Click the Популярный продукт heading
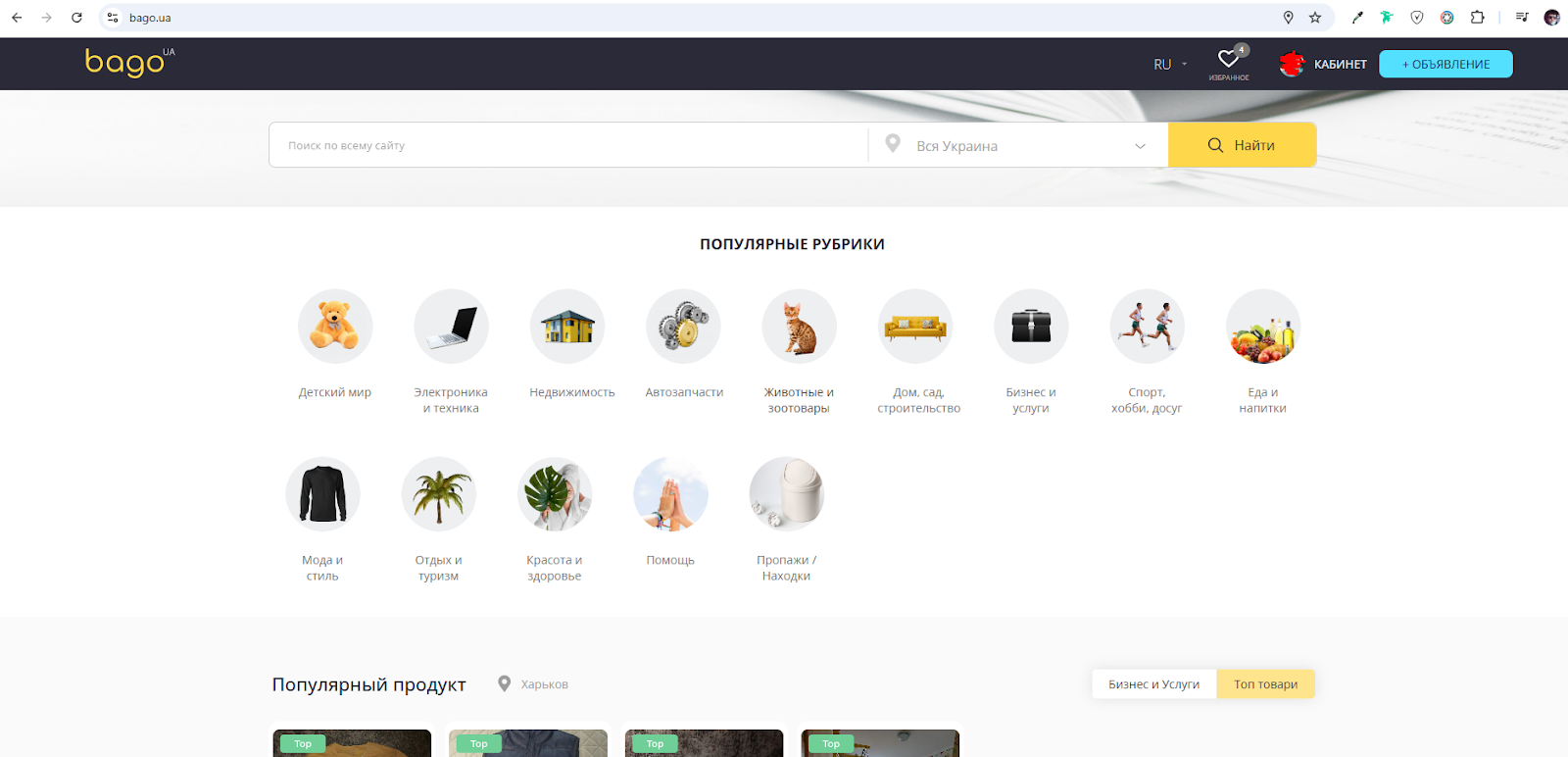 point(368,684)
